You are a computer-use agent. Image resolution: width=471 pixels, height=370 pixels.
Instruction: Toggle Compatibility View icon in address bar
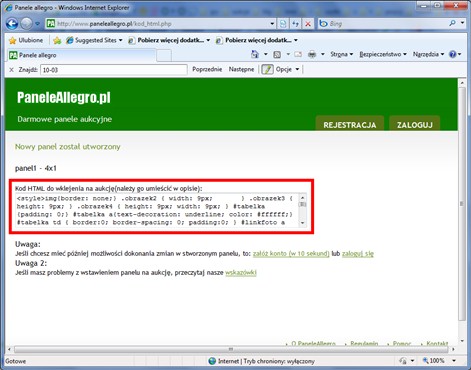tap(283, 24)
